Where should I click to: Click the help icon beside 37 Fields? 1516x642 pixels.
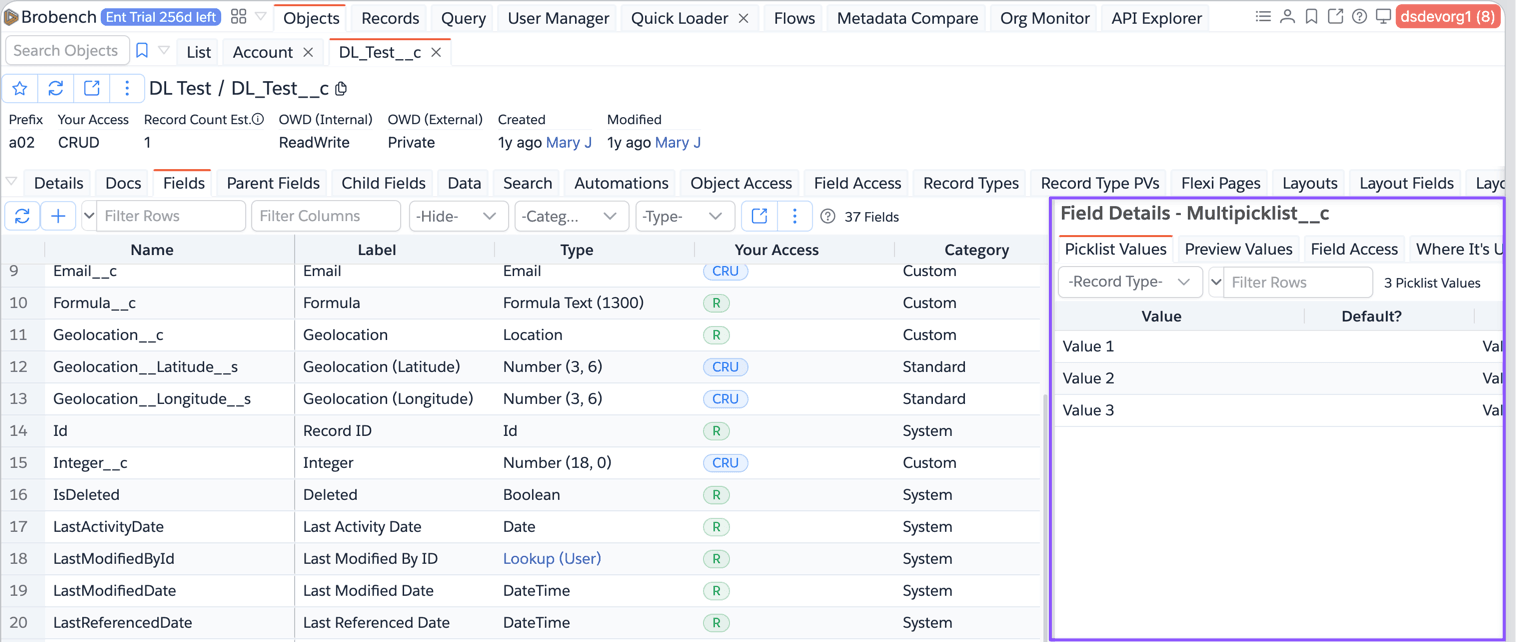tap(827, 217)
